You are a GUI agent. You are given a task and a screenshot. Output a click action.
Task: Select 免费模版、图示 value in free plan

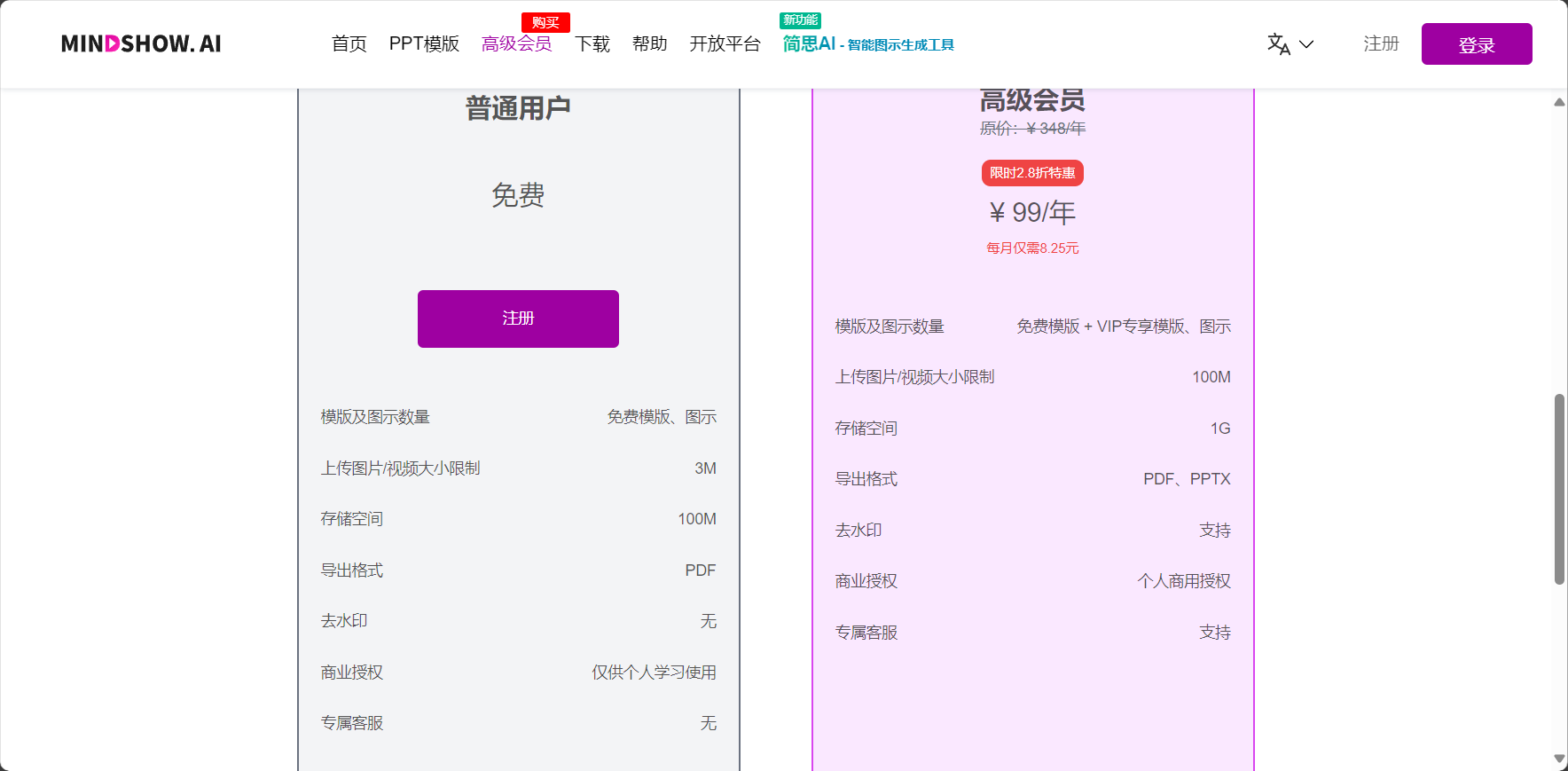[662, 417]
